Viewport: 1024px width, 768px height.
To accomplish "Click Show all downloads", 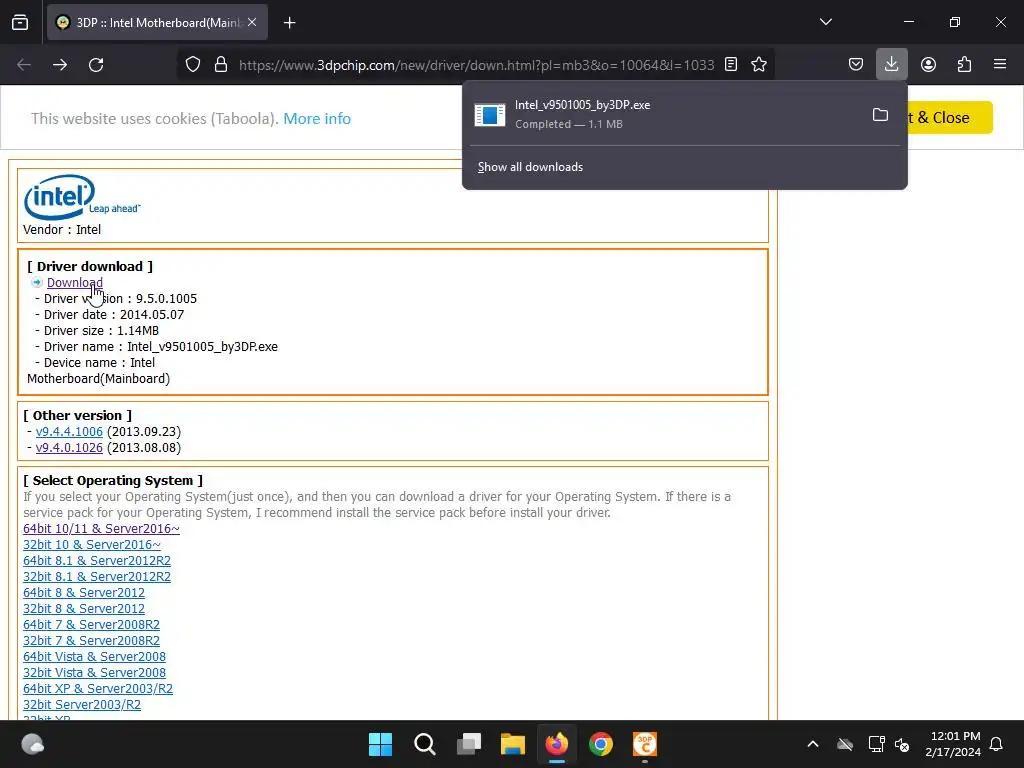I will (x=530, y=167).
